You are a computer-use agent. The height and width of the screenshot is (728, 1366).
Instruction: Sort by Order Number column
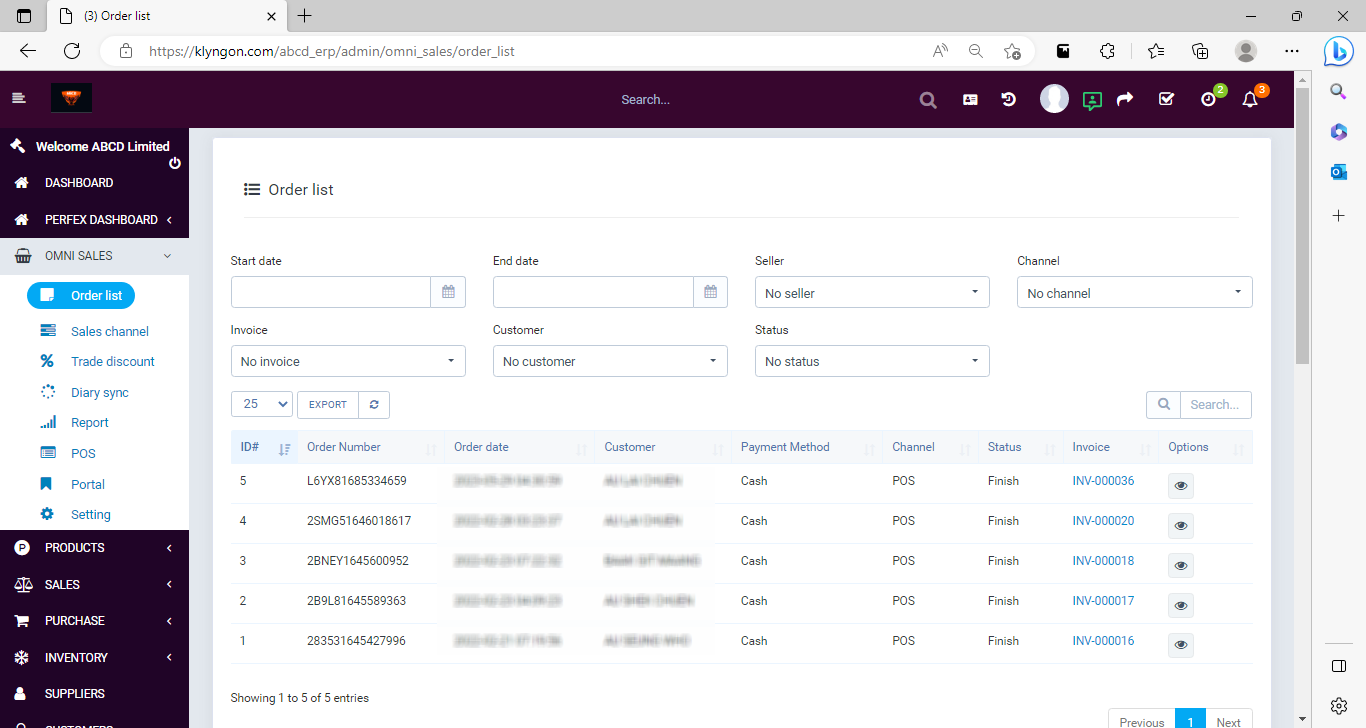(371, 447)
